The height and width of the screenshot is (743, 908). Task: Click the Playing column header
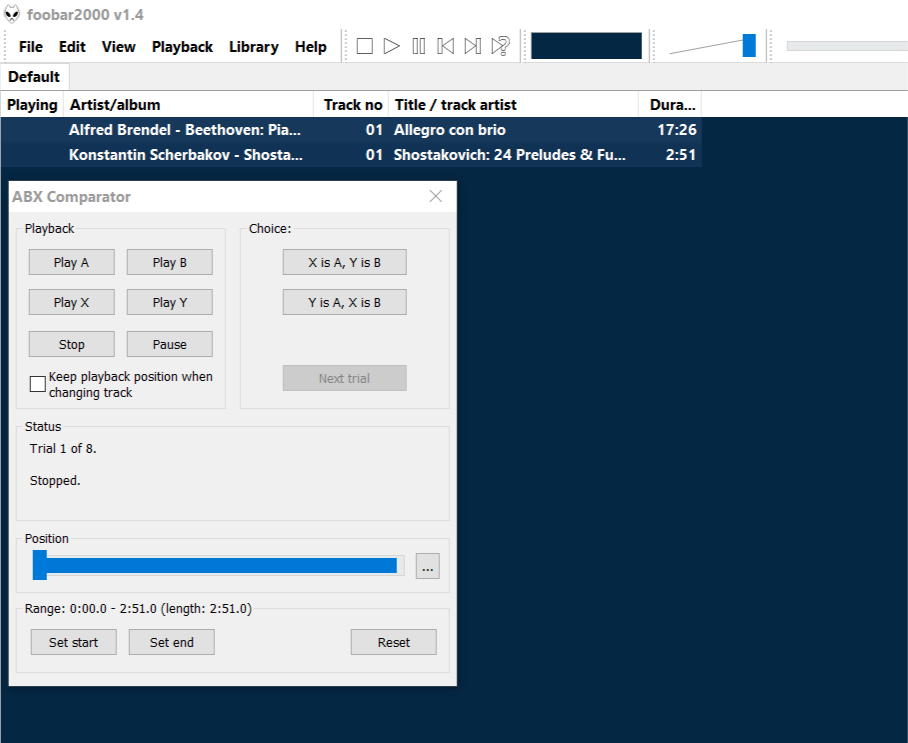[32, 105]
